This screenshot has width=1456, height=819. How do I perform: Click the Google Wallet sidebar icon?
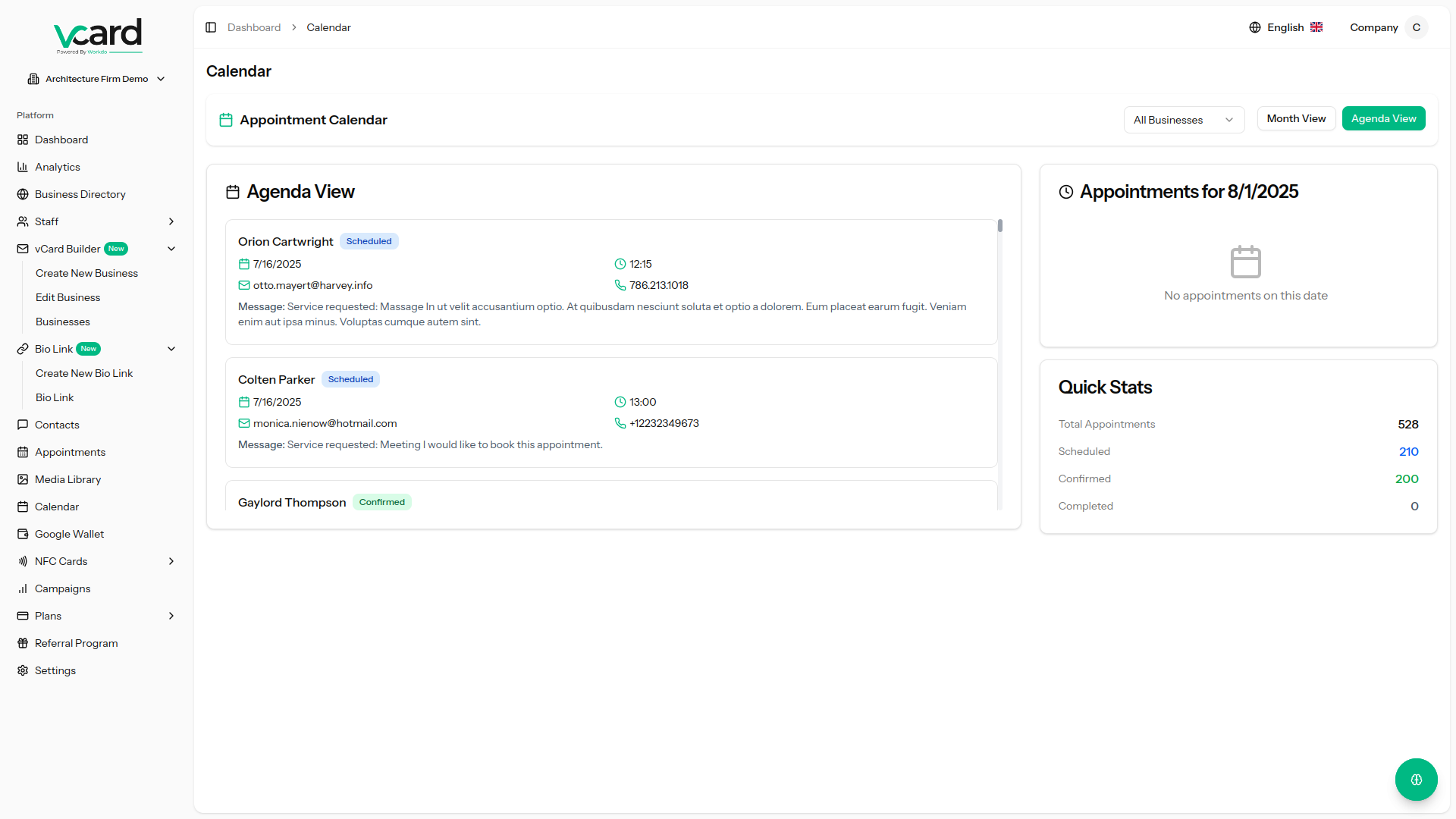point(23,534)
